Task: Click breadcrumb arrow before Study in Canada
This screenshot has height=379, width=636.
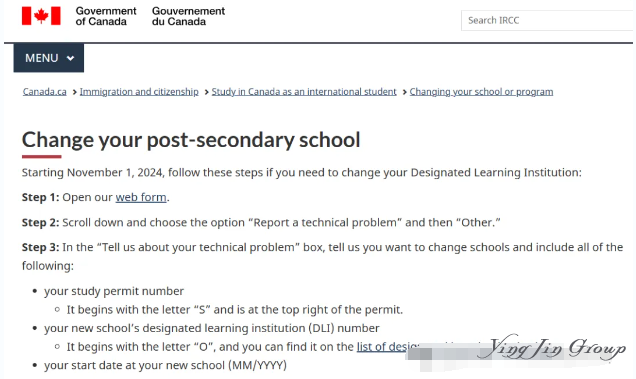Action: point(206,93)
